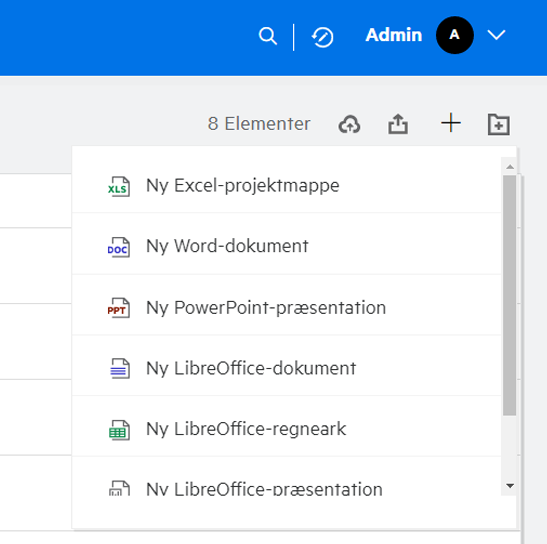Click the cloud upload icon
This screenshot has width=547, height=544.
point(349,124)
